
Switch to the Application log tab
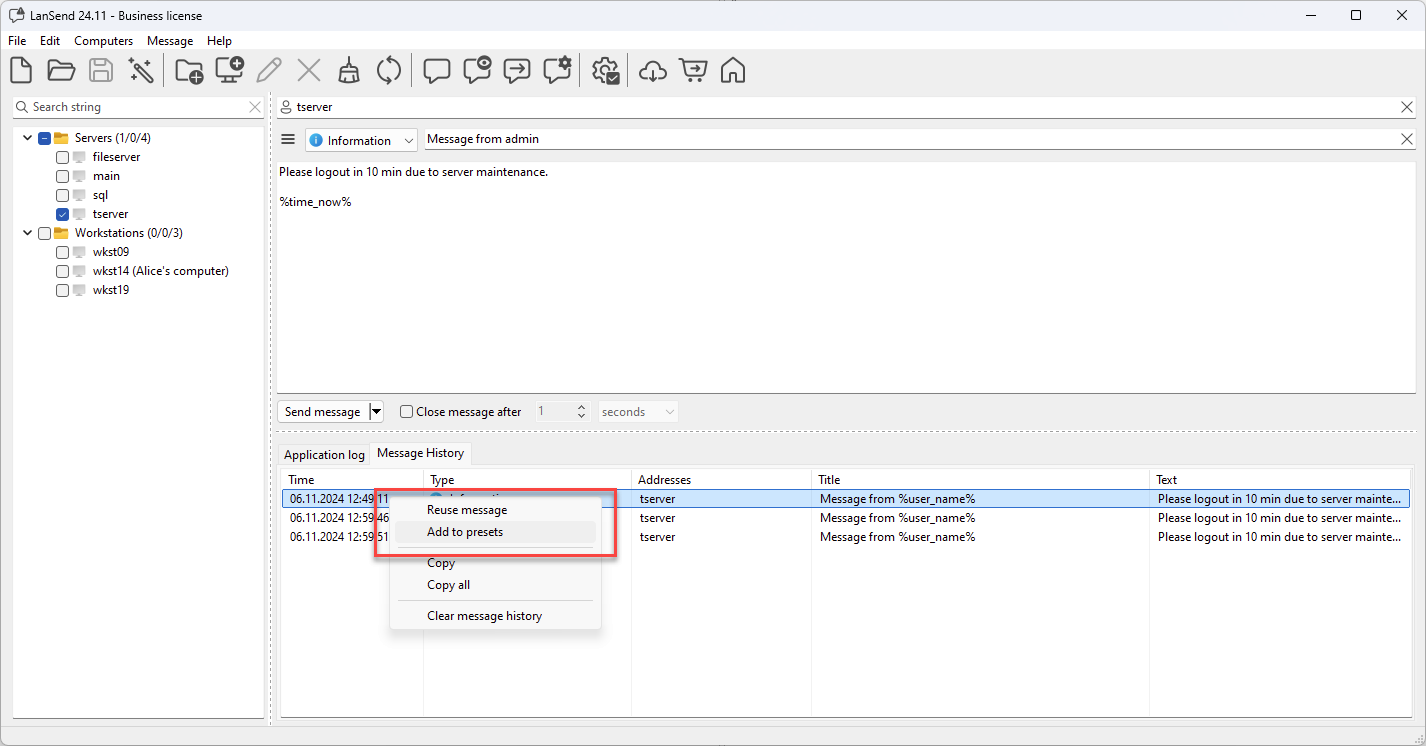324,455
